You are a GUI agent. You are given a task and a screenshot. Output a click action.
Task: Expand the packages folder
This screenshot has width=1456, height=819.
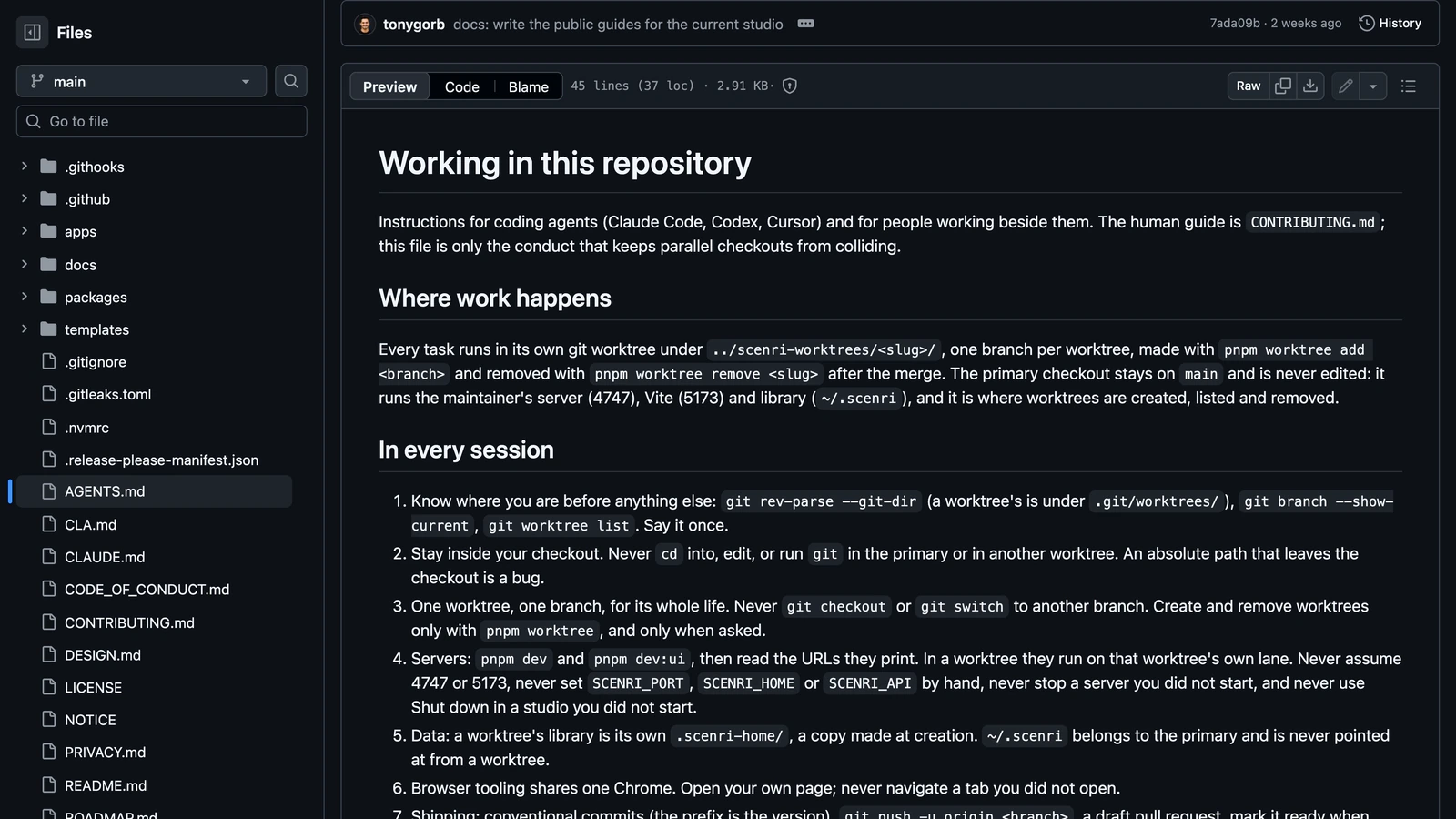(x=25, y=297)
